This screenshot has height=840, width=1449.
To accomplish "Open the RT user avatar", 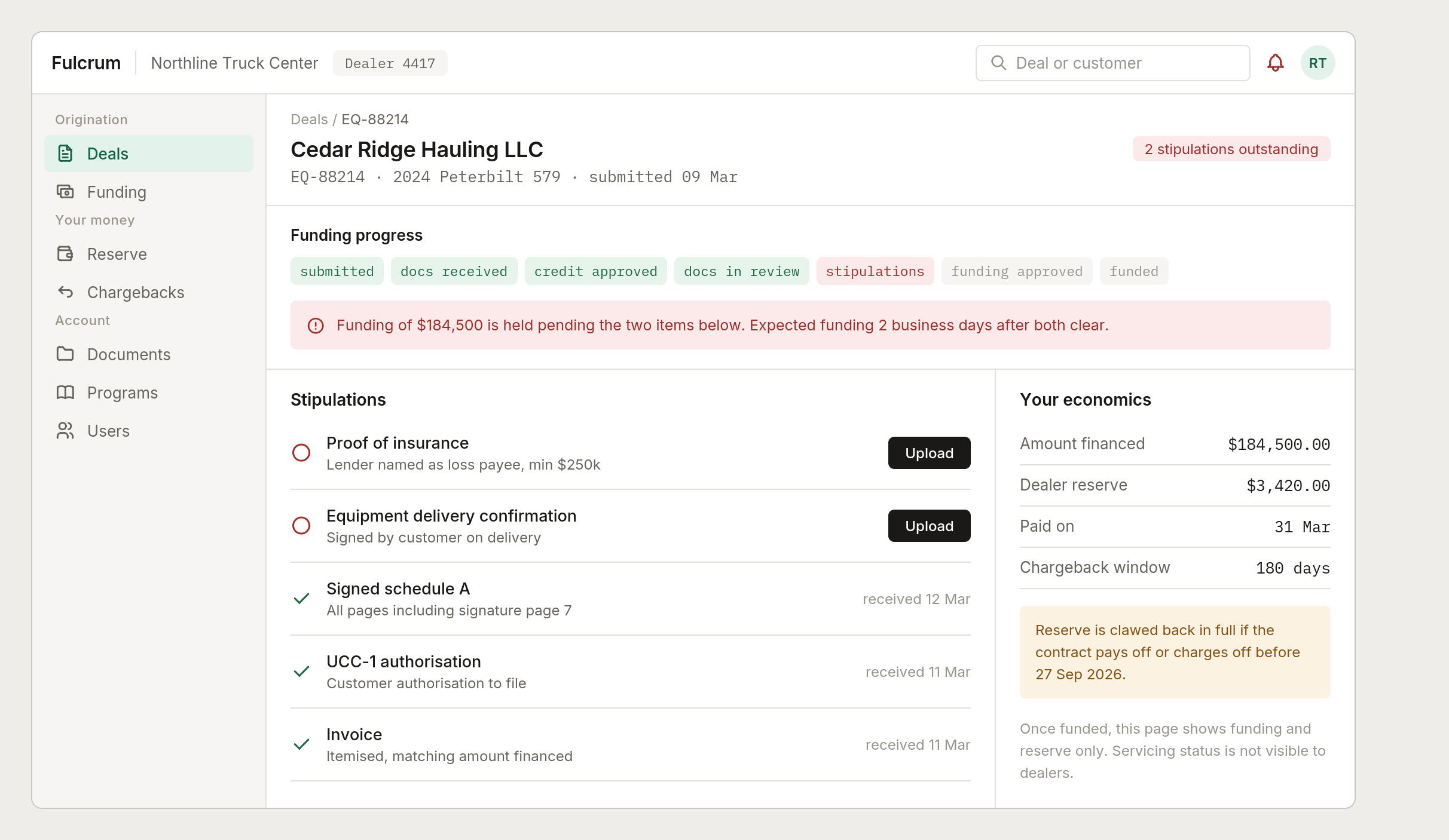I will pyautogui.click(x=1317, y=63).
